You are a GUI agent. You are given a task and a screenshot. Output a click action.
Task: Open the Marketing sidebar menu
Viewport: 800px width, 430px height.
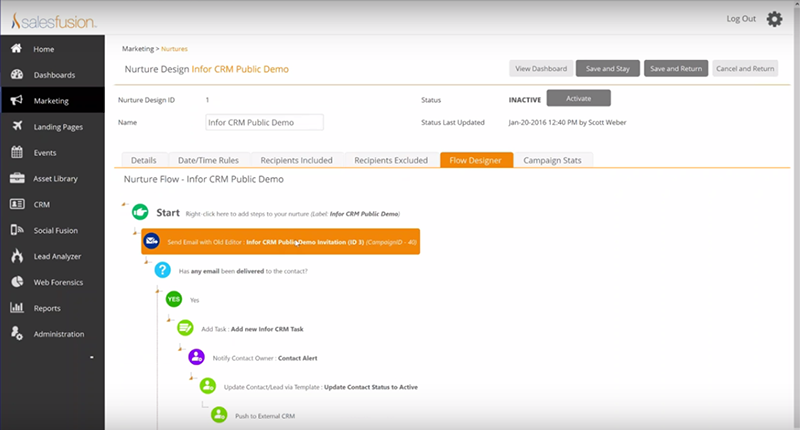(52, 101)
